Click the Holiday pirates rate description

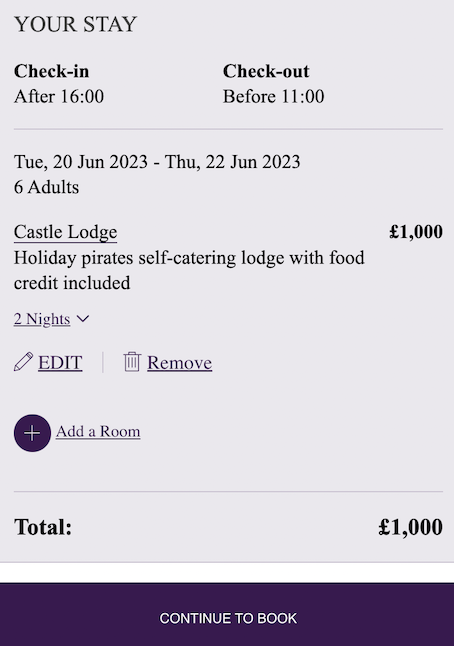coord(189,271)
